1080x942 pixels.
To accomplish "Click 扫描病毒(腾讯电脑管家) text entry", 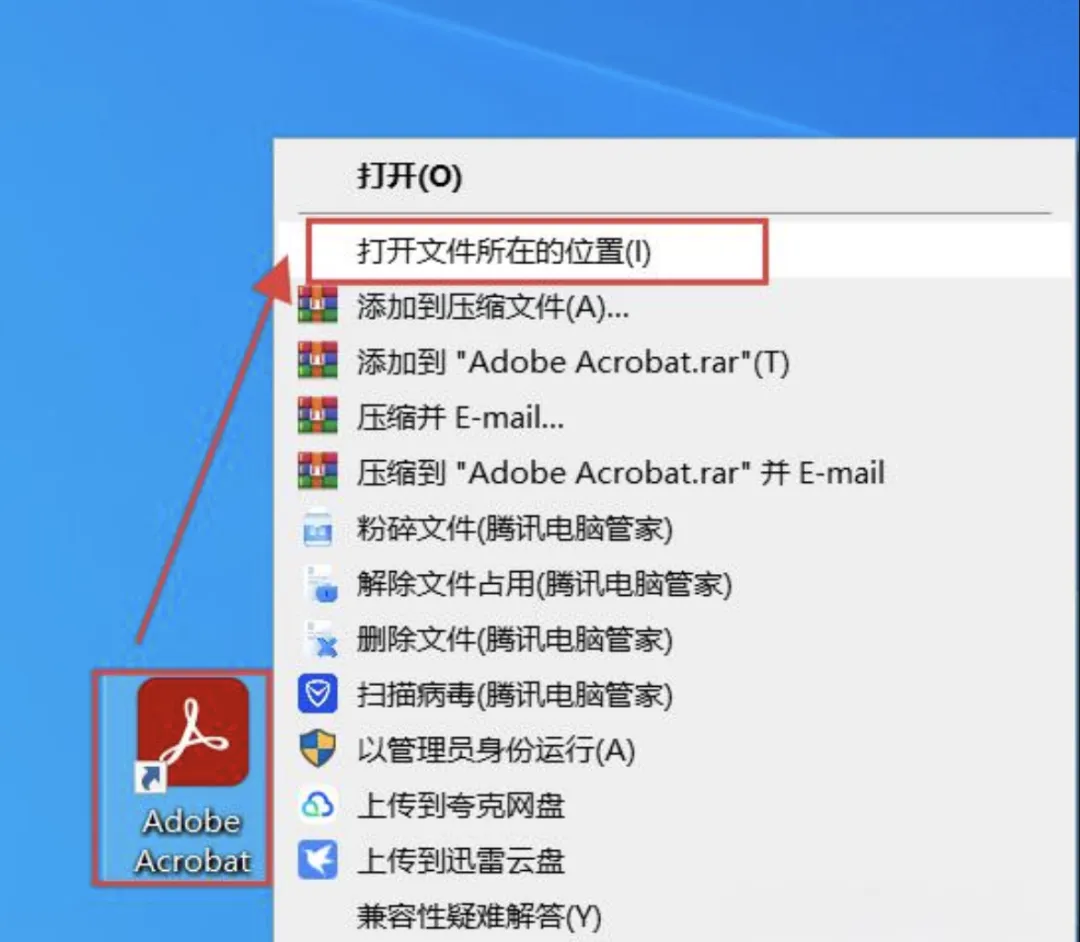I will 515,694.
